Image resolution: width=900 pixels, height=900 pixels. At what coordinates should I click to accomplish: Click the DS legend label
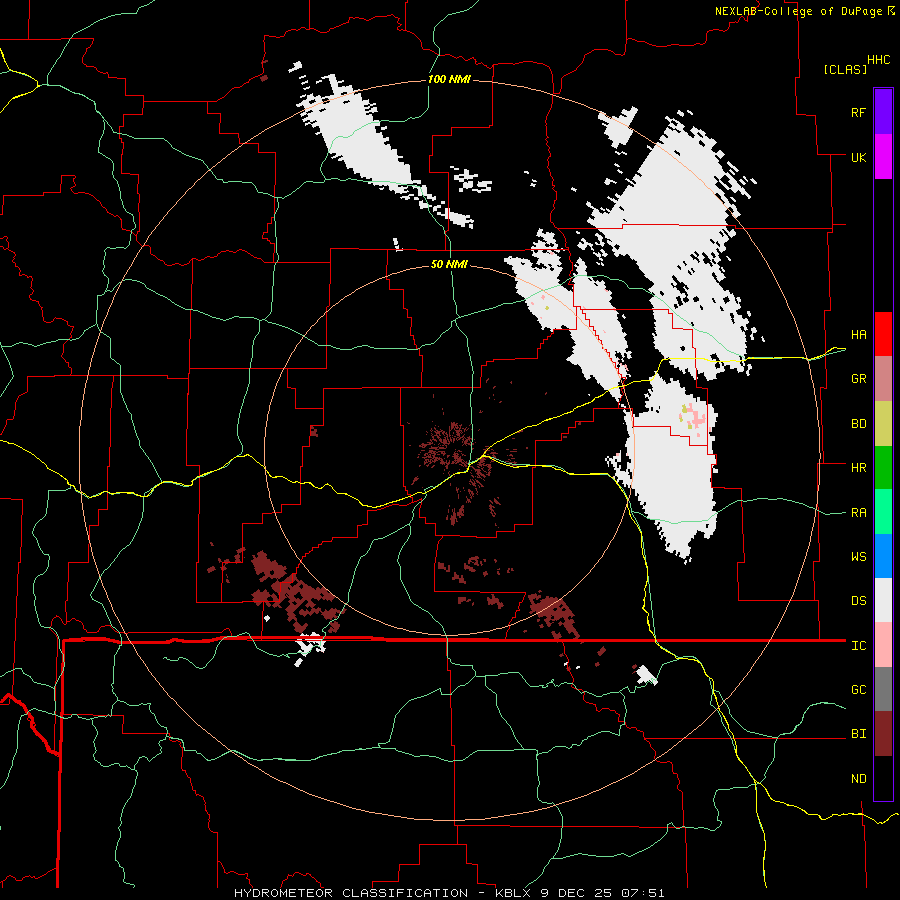point(858,601)
